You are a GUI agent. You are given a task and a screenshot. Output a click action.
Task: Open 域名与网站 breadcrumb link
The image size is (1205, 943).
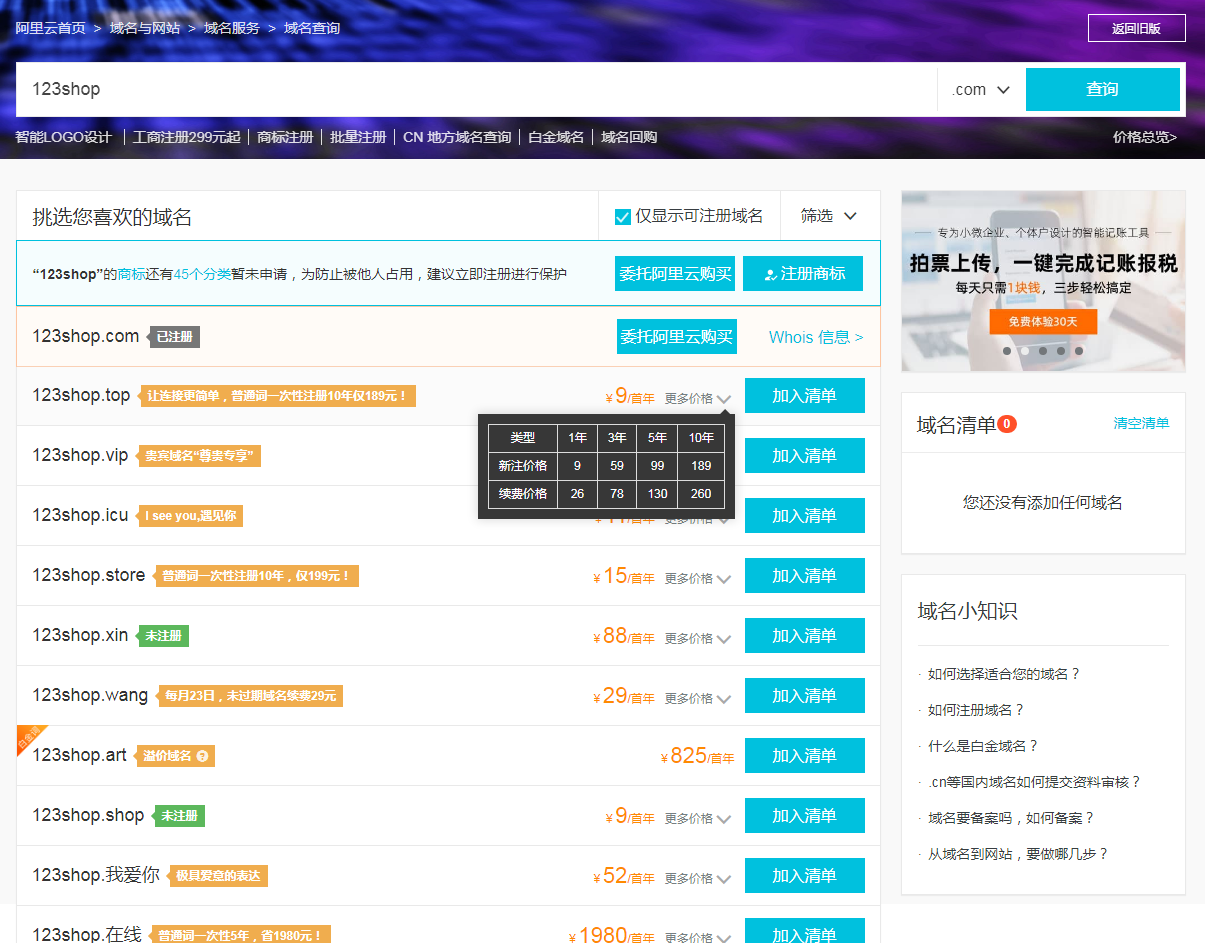(145, 28)
